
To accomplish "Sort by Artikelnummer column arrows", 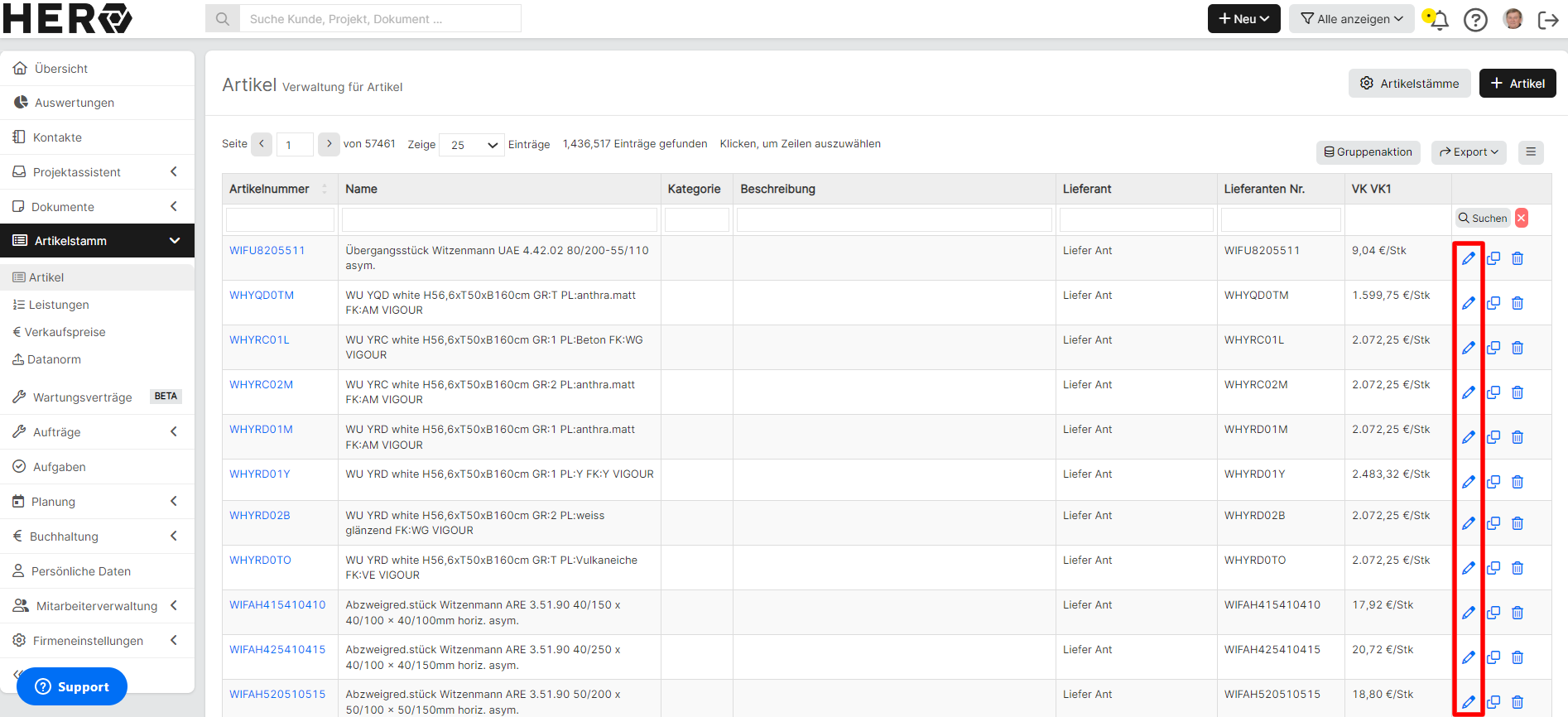I will 325,189.
